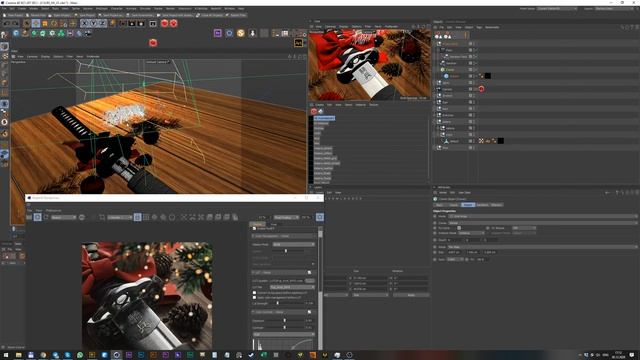Toggle Z-axis lock in toolbar
The height and width of the screenshot is (360, 640).
pos(103,23)
